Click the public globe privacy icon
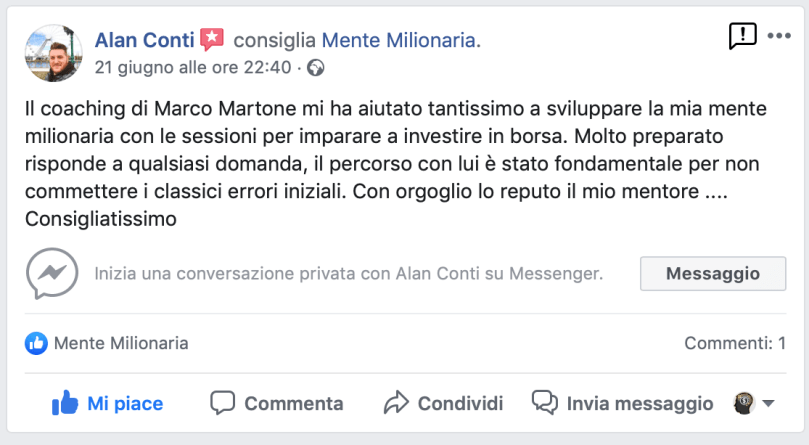 [x=316, y=68]
